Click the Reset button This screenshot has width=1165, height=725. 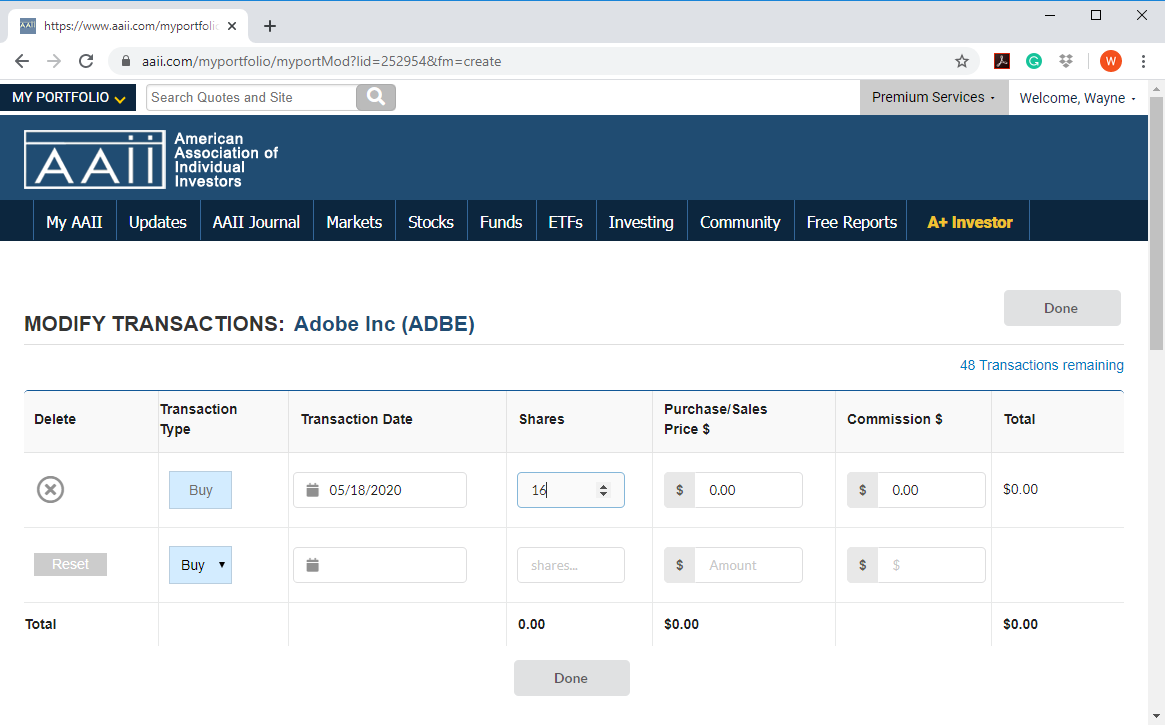tap(71, 565)
